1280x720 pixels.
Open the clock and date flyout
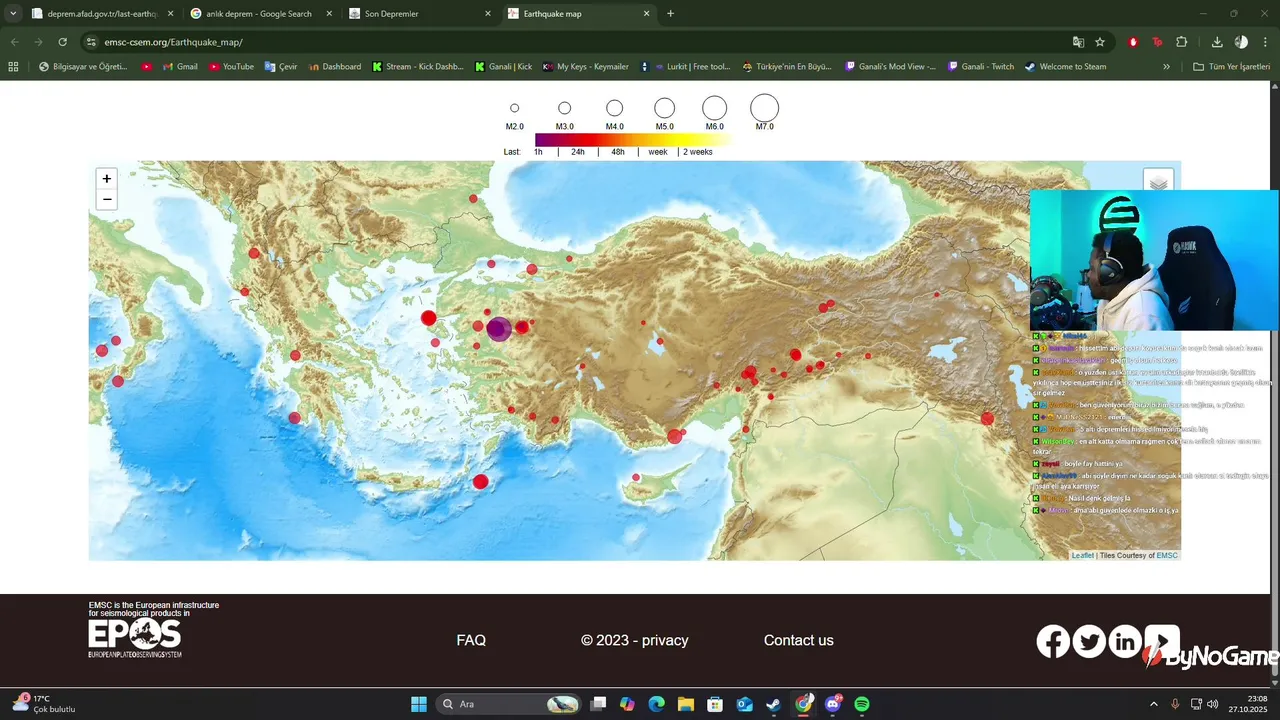[1250, 704]
